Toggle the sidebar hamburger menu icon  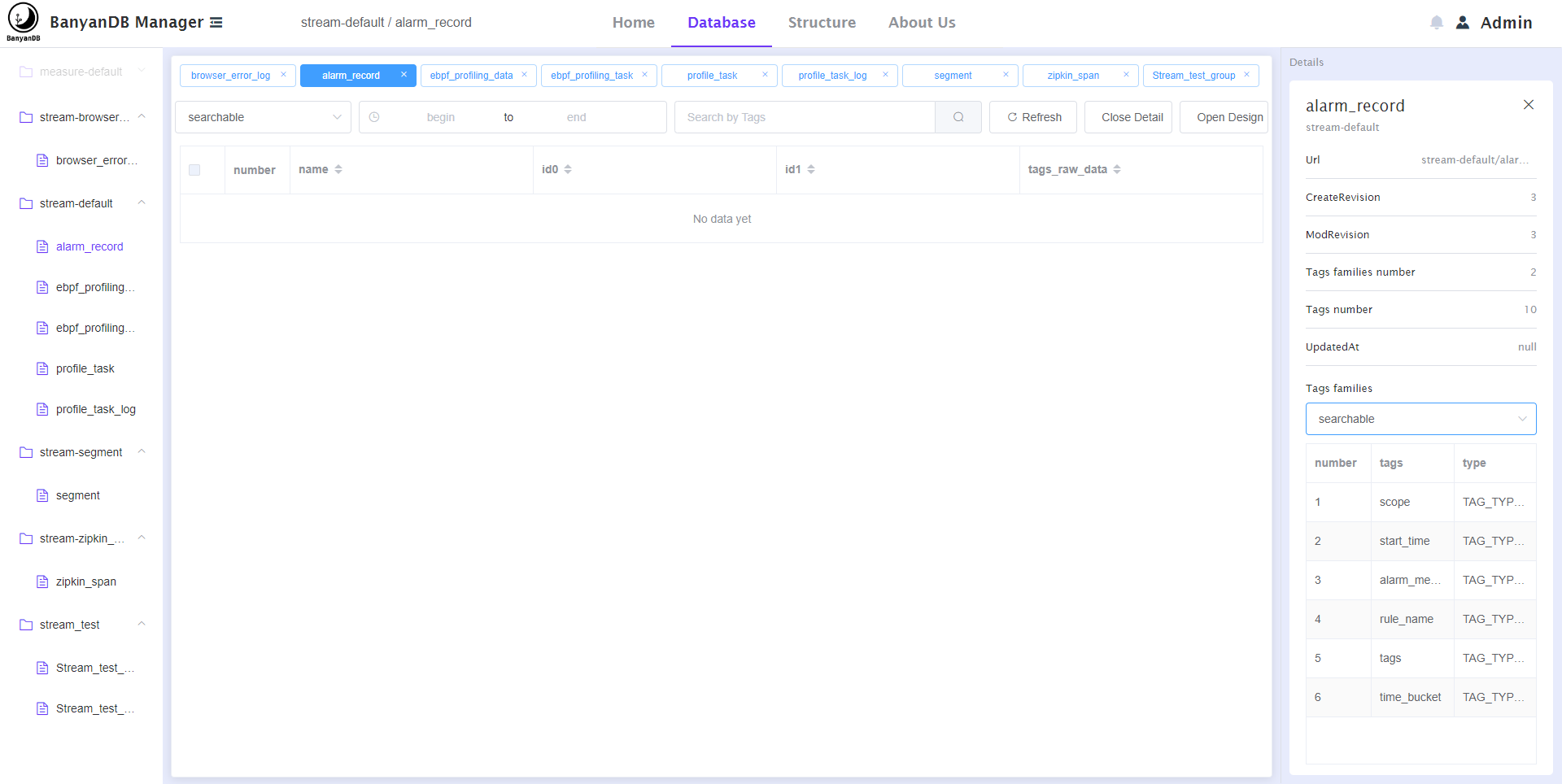[216, 23]
